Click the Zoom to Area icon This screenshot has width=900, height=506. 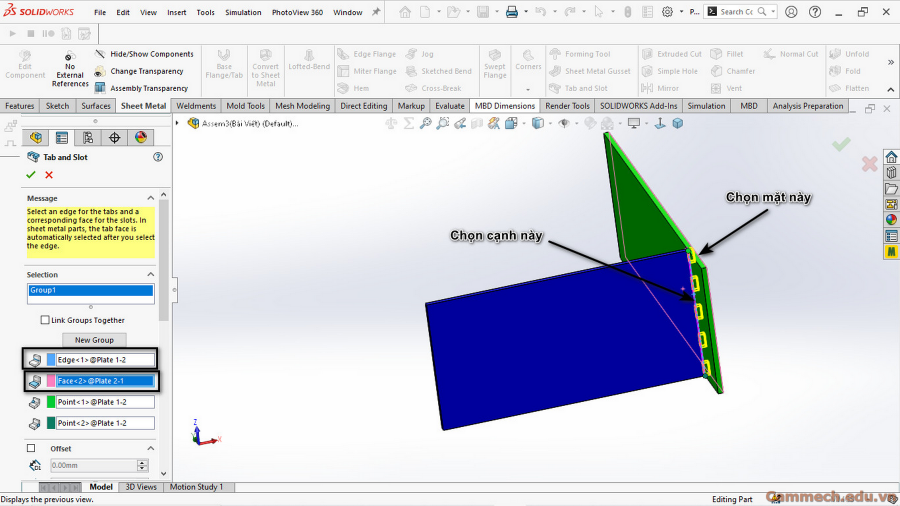pyautogui.click(x=443, y=123)
